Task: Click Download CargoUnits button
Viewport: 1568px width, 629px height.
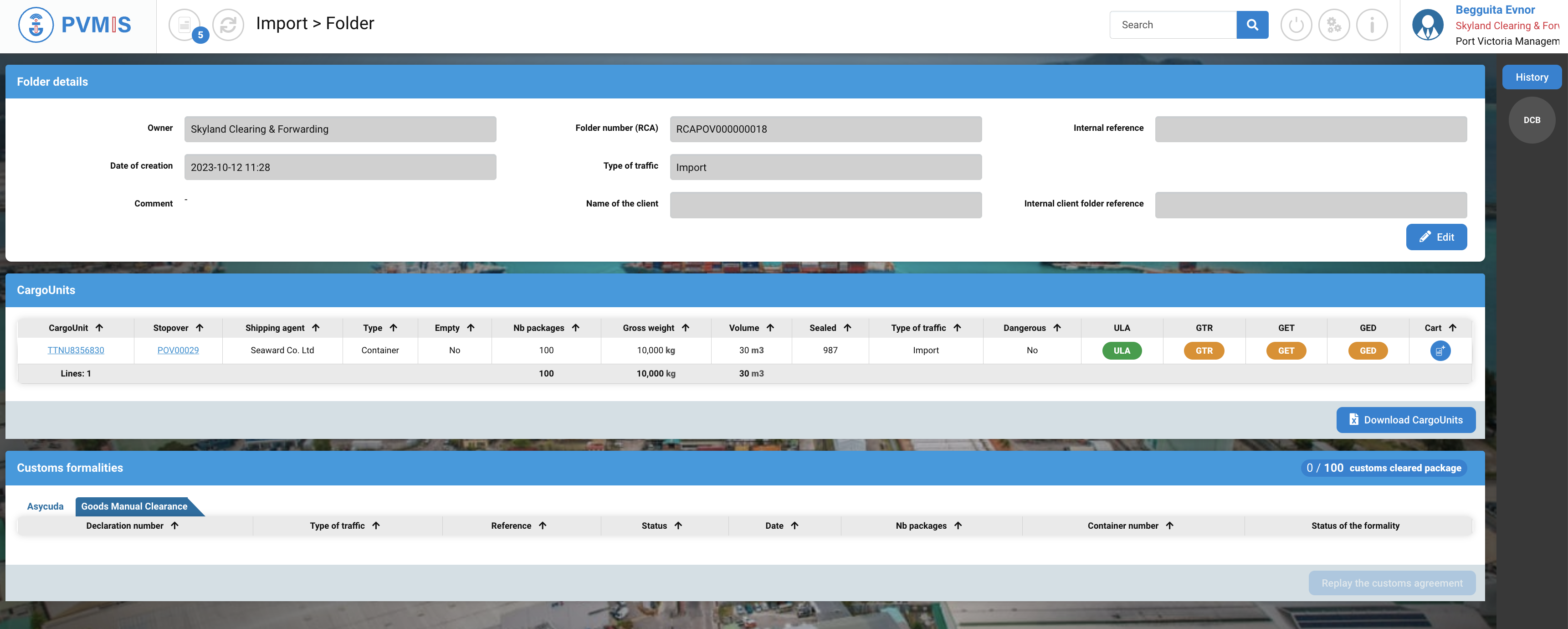Action: pos(1405,419)
